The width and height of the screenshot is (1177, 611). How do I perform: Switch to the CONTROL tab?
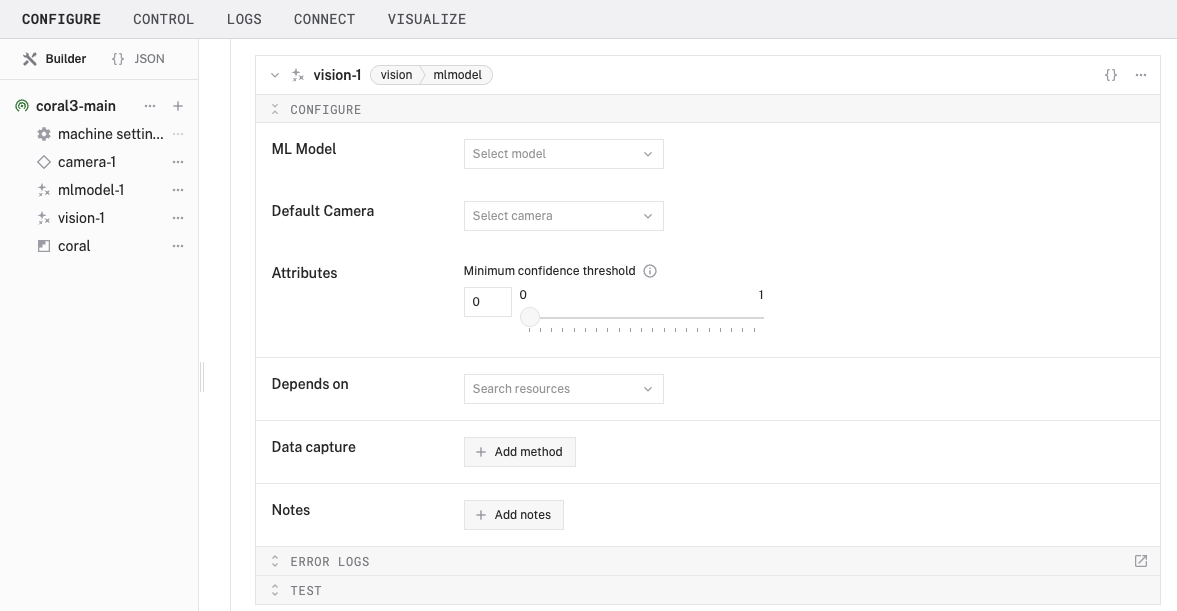coord(164,19)
